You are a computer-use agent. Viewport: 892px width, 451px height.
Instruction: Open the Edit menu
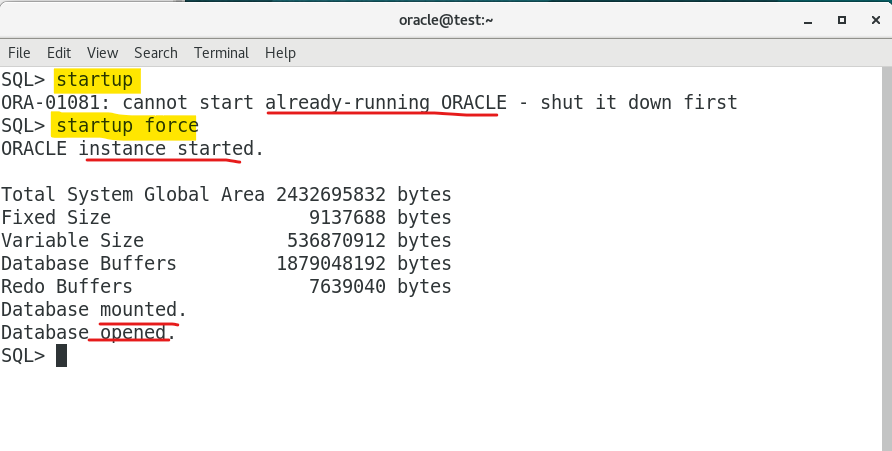pos(59,53)
